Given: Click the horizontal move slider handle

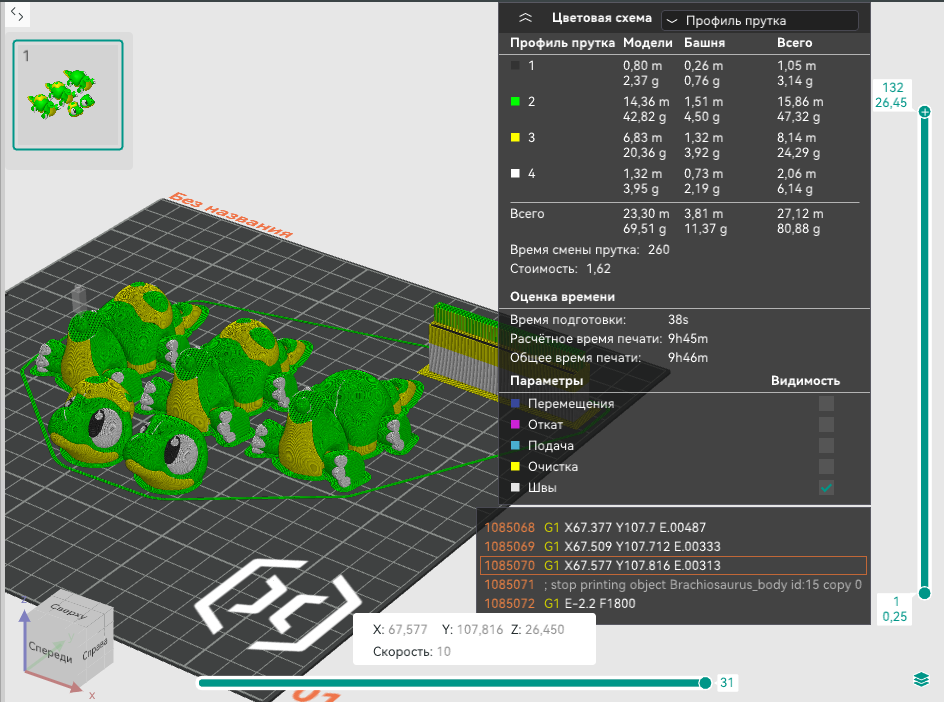Looking at the screenshot, I should [x=706, y=683].
